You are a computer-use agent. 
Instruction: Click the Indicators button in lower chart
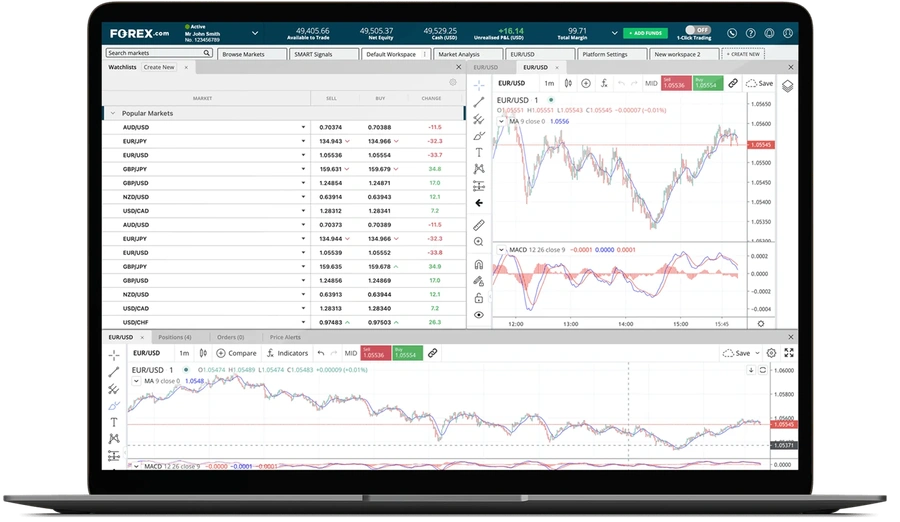tap(287, 353)
